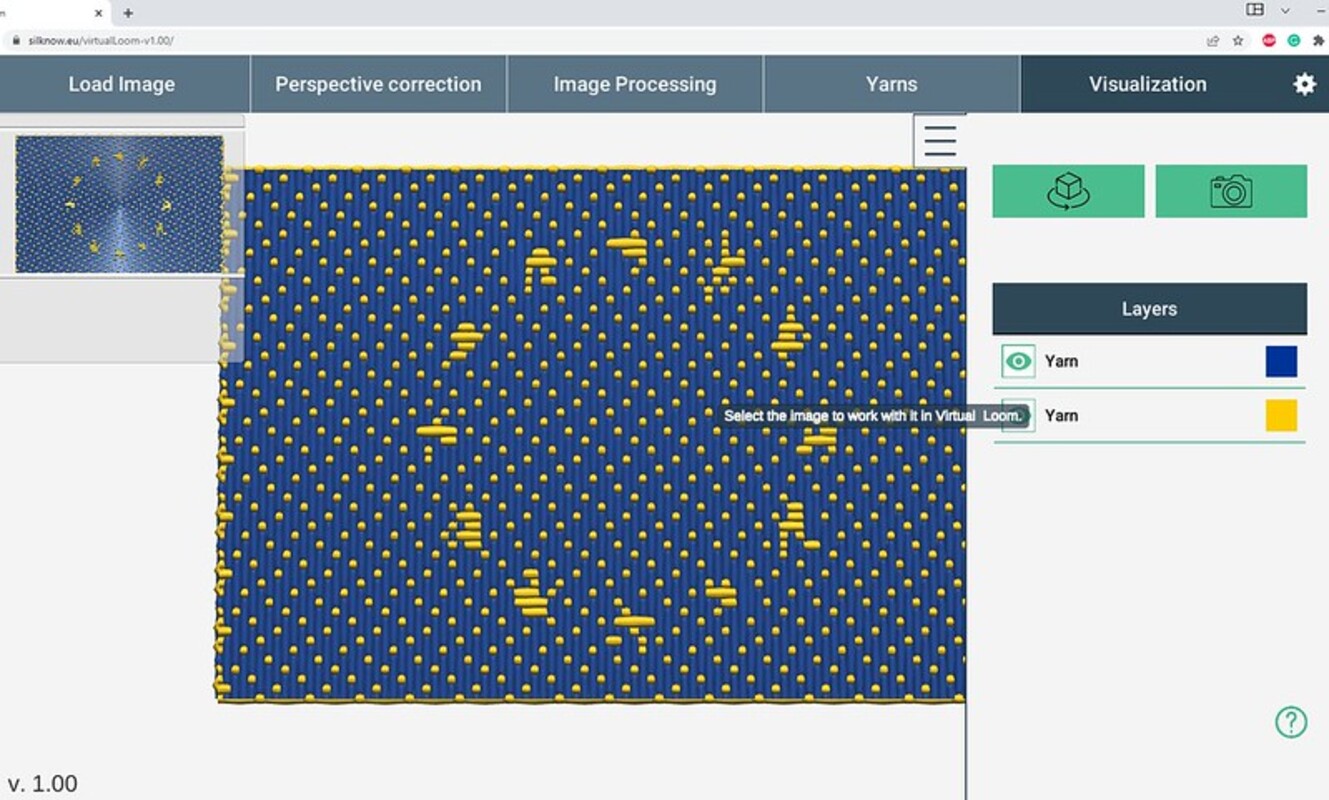Close the current browser tab
Image resolution: width=1329 pixels, height=800 pixels.
pos(99,13)
